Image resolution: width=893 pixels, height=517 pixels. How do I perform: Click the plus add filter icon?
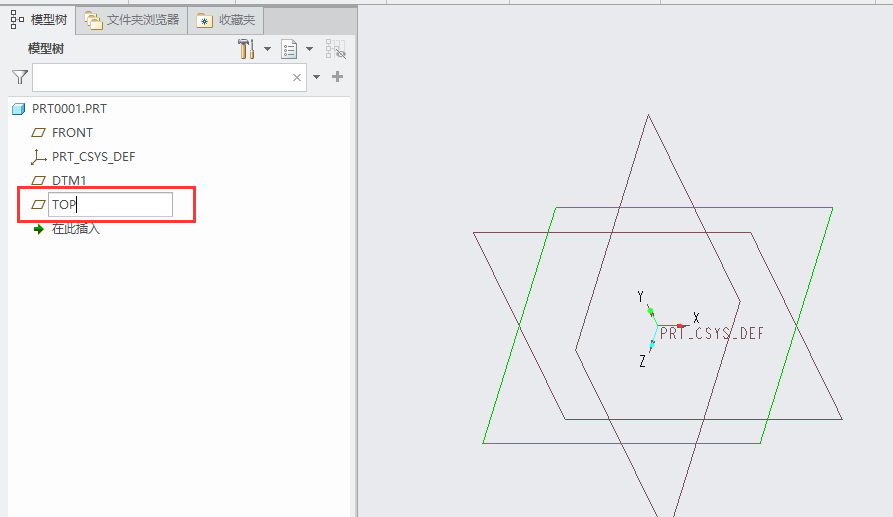click(337, 76)
